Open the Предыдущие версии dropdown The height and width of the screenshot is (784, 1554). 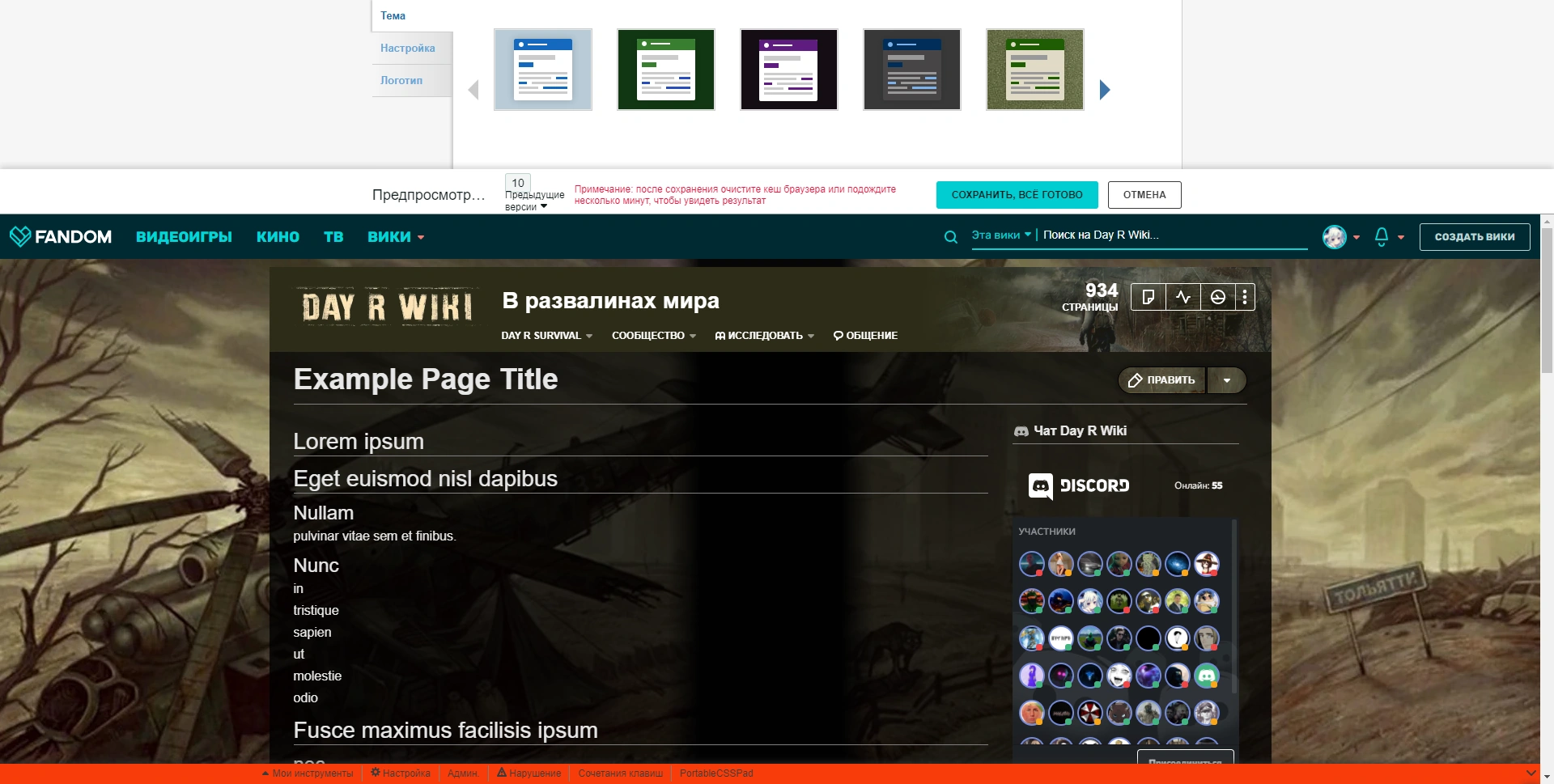coord(534,201)
